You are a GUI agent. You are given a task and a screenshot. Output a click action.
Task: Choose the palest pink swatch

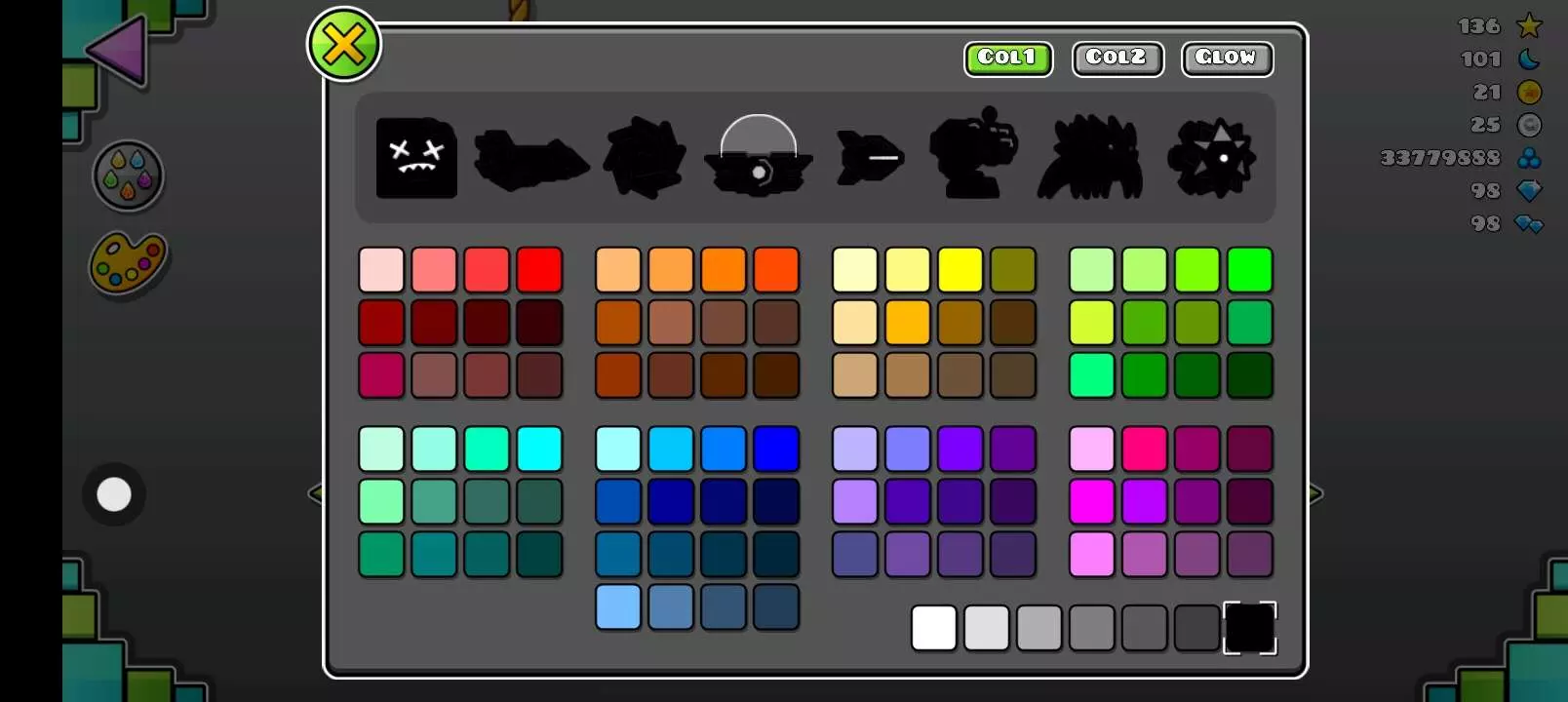click(381, 270)
